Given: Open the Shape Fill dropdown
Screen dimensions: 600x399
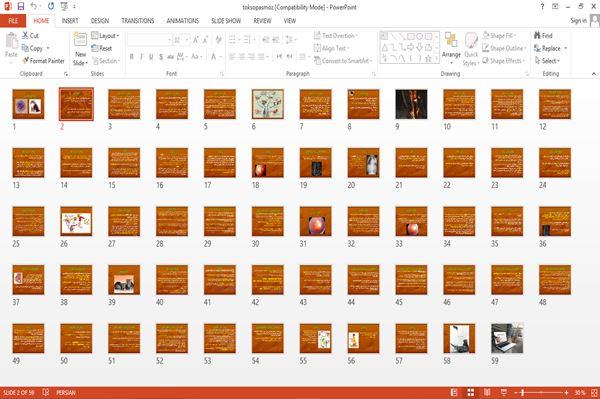Looking at the screenshot, I should (x=499, y=36).
